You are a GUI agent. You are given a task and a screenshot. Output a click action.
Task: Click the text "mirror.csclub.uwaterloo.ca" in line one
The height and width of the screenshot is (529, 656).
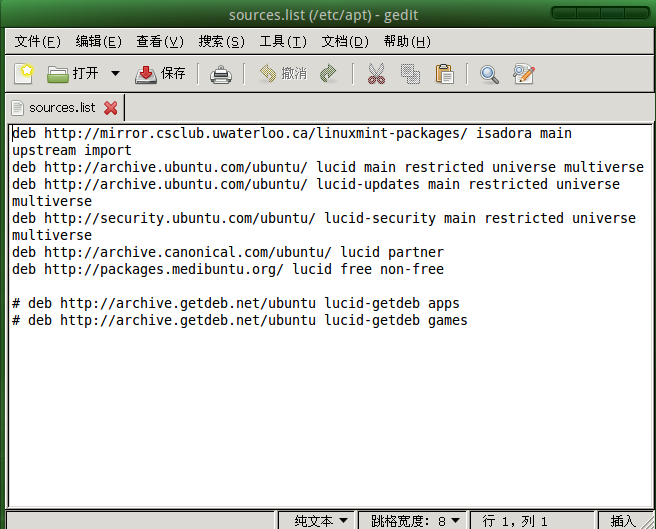[204, 133]
